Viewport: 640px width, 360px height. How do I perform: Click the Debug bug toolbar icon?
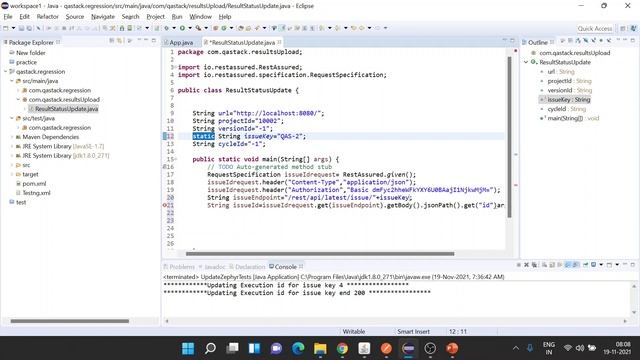pyautogui.click(x=167, y=28)
